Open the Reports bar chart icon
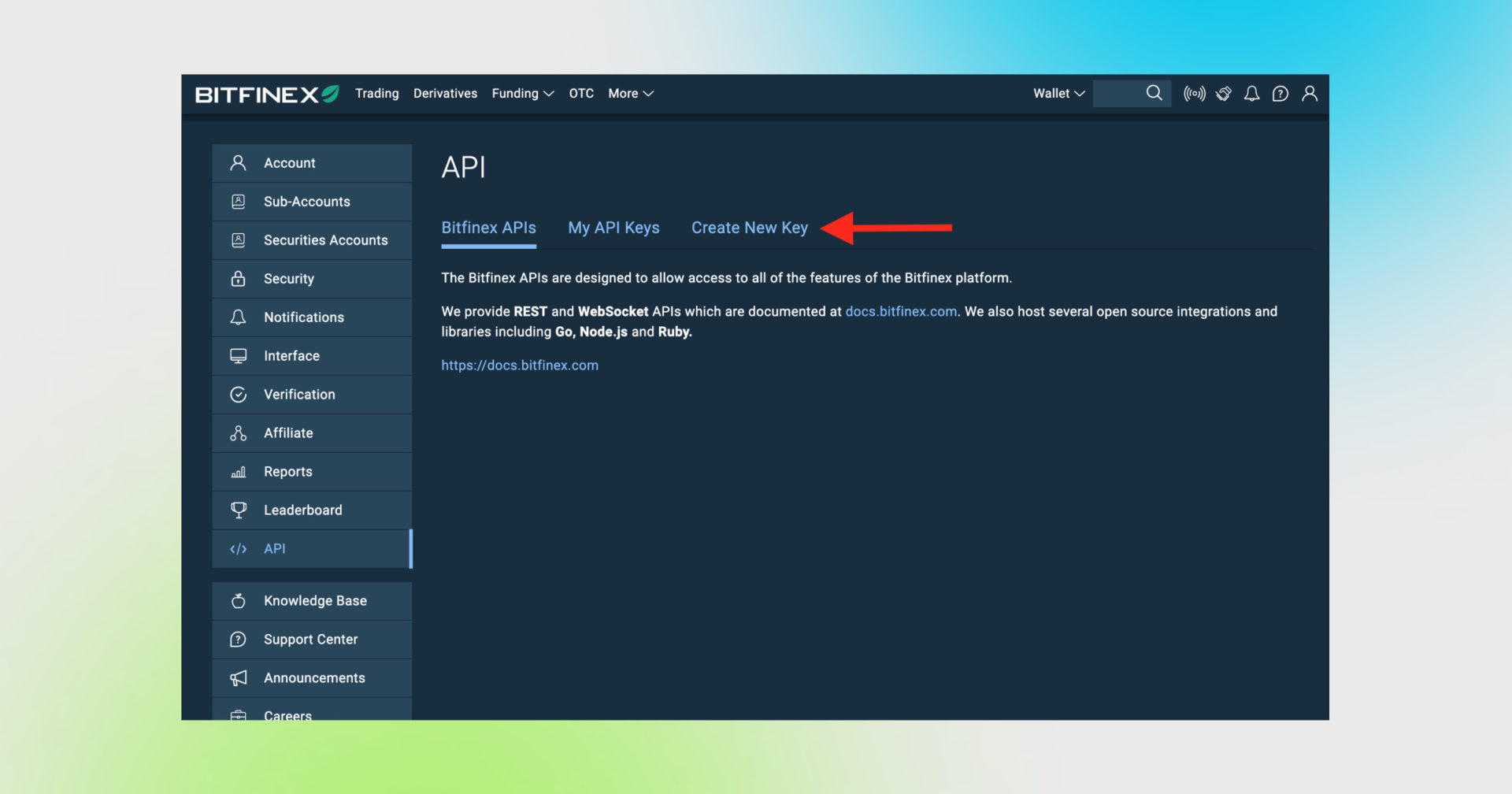The height and width of the screenshot is (794, 1512). pyautogui.click(x=239, y=471)
